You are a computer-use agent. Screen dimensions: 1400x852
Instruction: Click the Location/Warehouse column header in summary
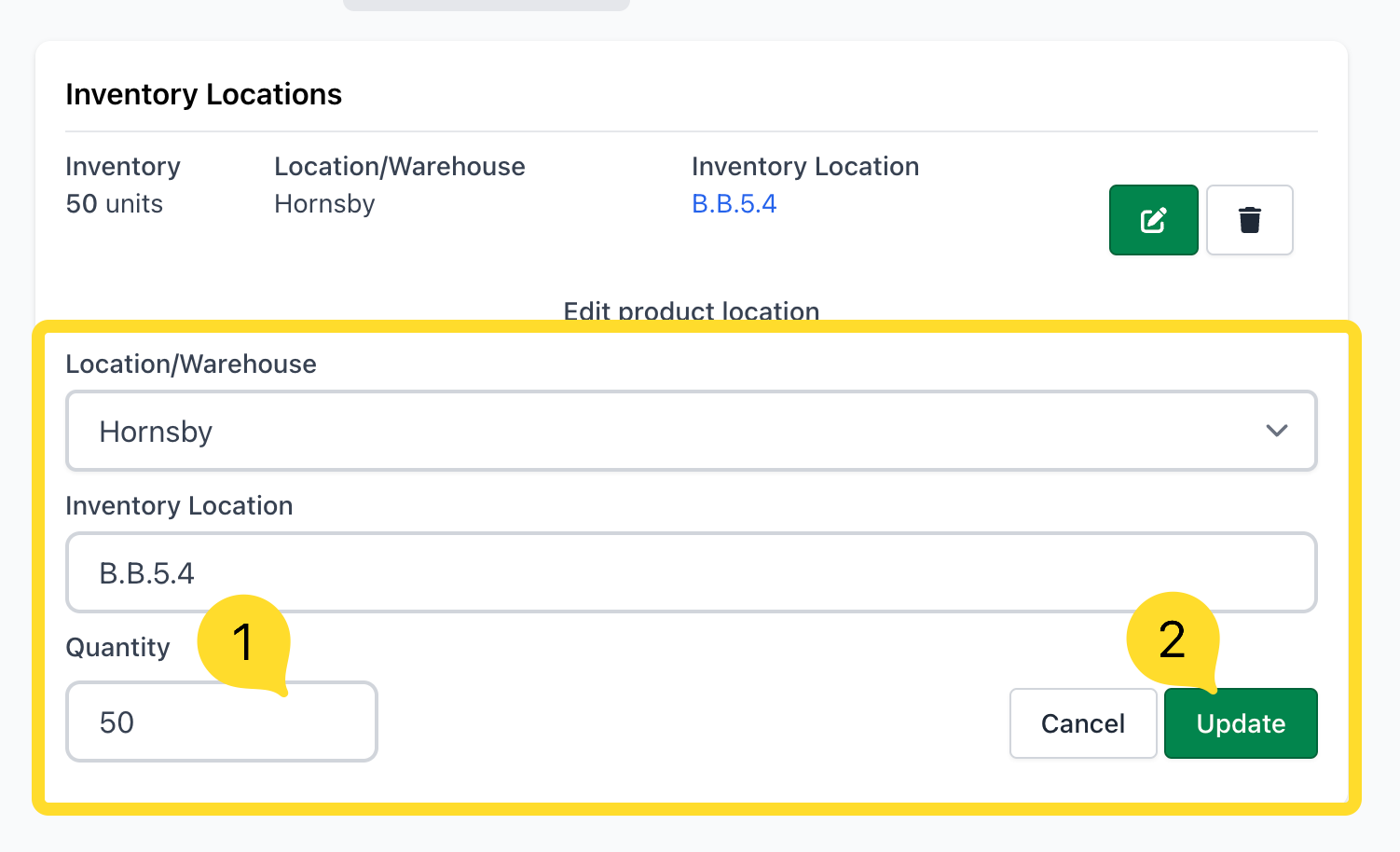coord(399,167)
